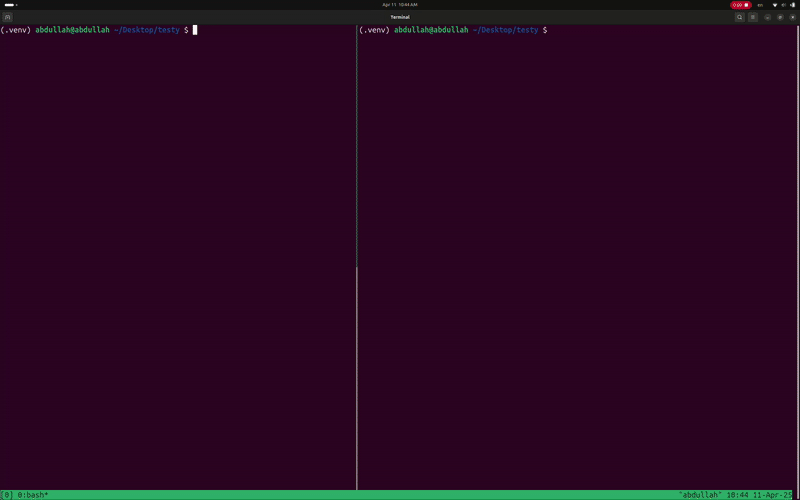Click the volume icon in top bar

pos(784,5)
